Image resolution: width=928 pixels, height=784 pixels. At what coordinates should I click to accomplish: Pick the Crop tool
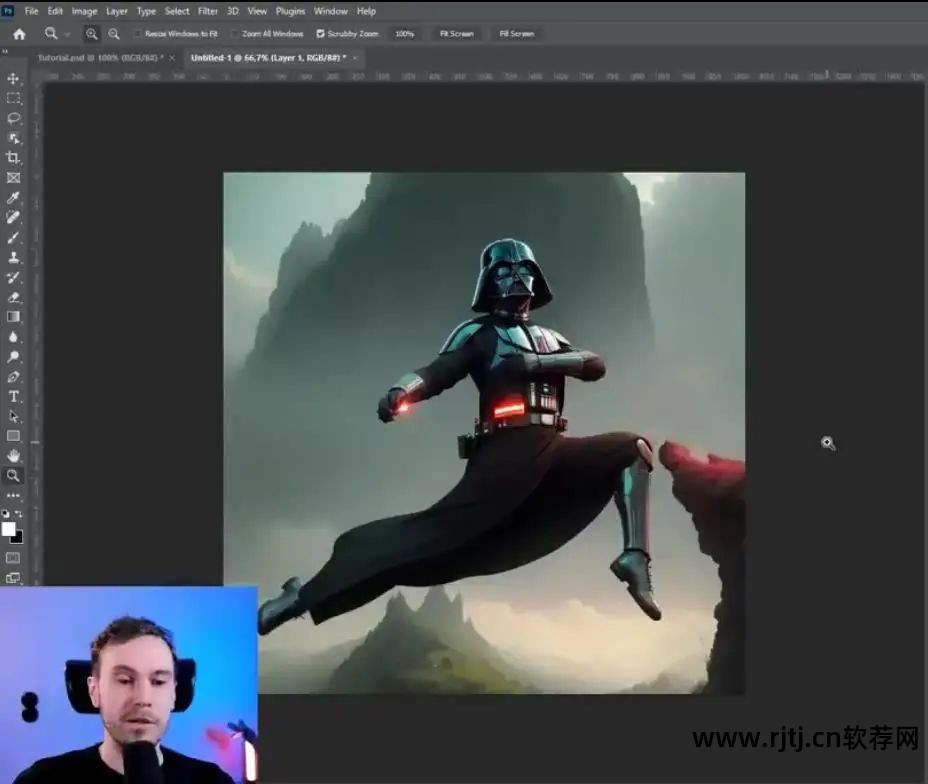pyautogui.click(x=13, y=158)
